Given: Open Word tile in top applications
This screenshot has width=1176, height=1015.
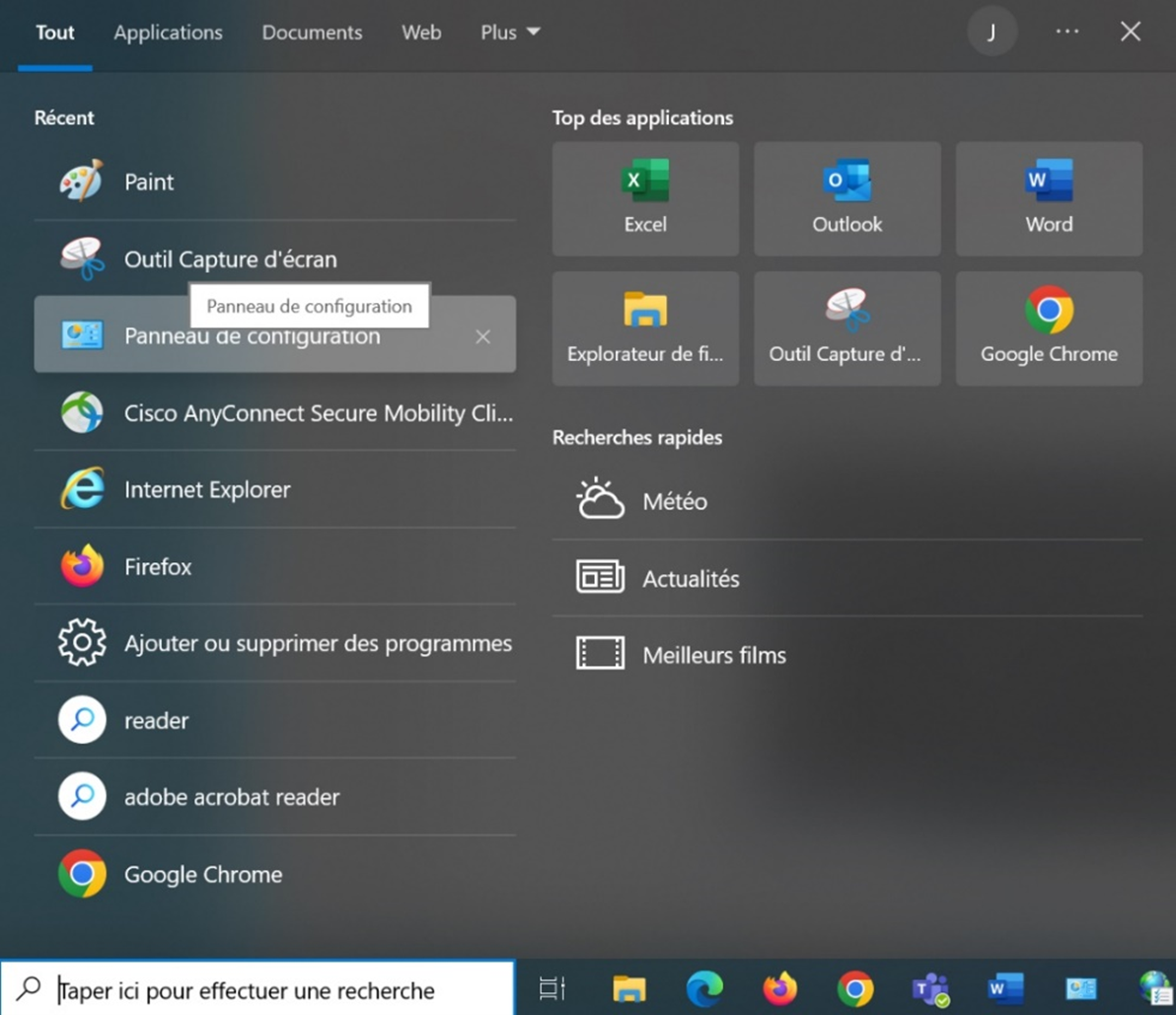Looking at the screenshot, I should point(1049,198).
